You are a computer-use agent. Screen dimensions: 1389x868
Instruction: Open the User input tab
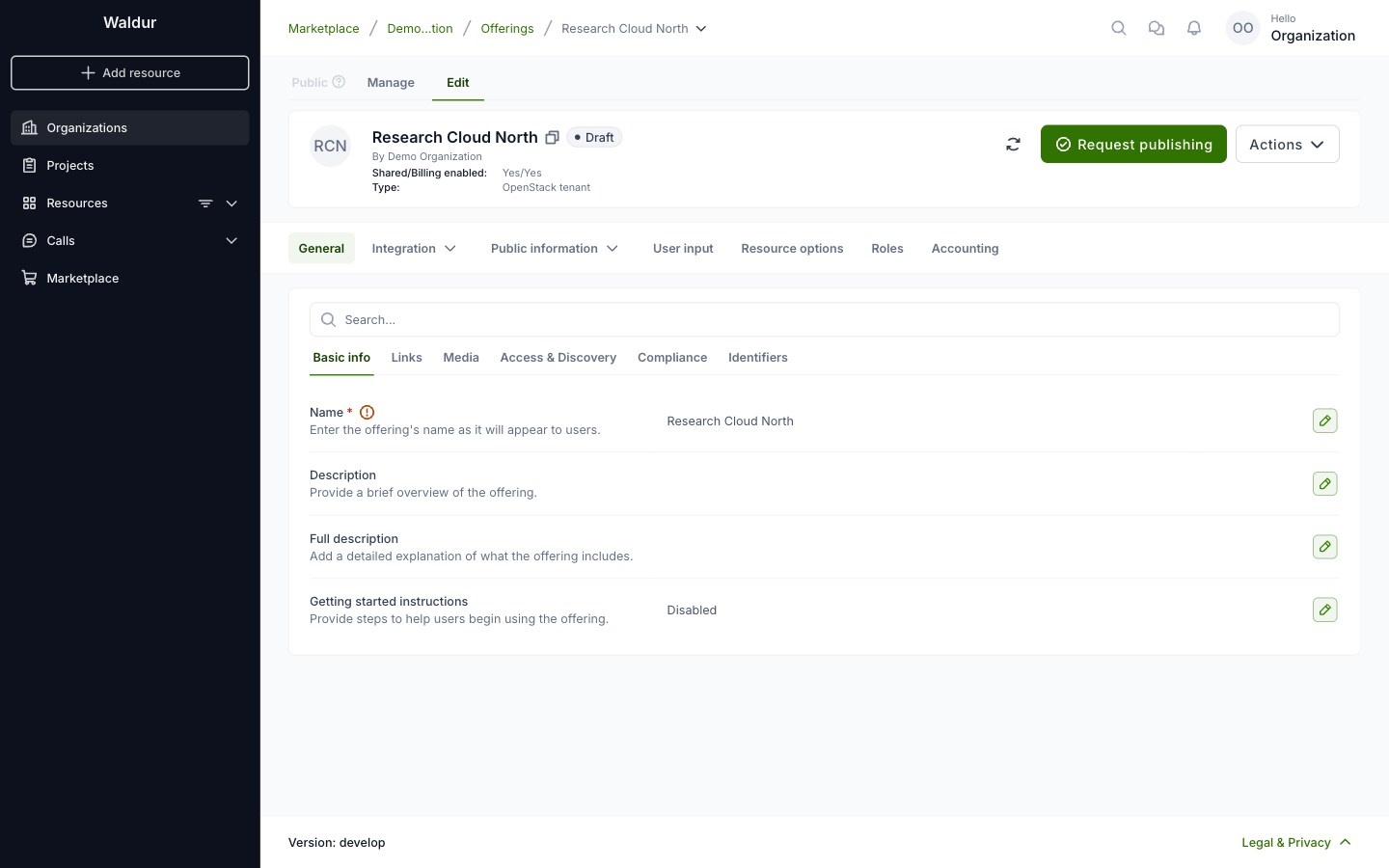tap(683, 248)
